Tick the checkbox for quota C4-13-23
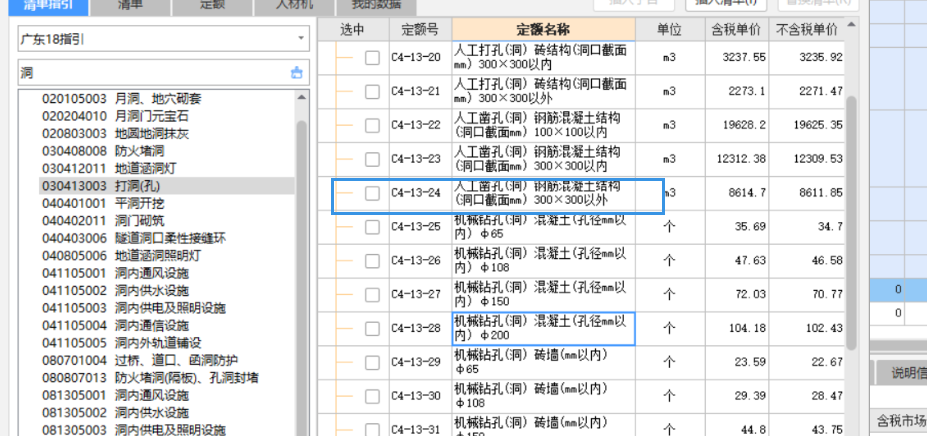This screenshot has height=436, width=927. click(372, 159)
